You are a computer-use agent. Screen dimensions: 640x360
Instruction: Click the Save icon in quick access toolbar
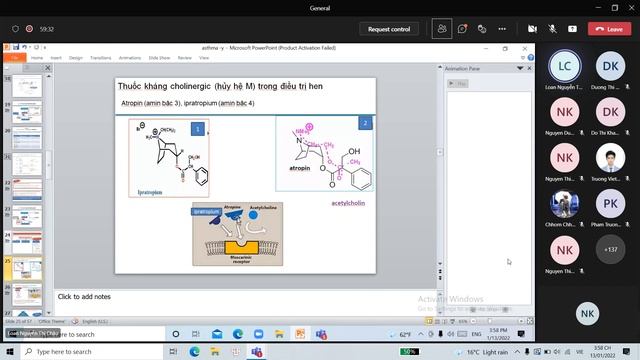(x=16, y=47)
